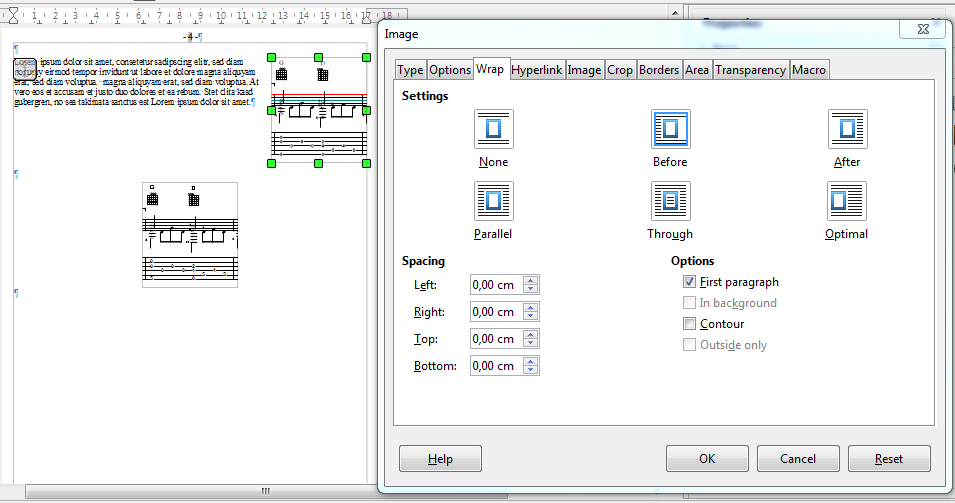Open the Borders tab
955x503 pixels.
pyautogui.click(x=659, y=70)
